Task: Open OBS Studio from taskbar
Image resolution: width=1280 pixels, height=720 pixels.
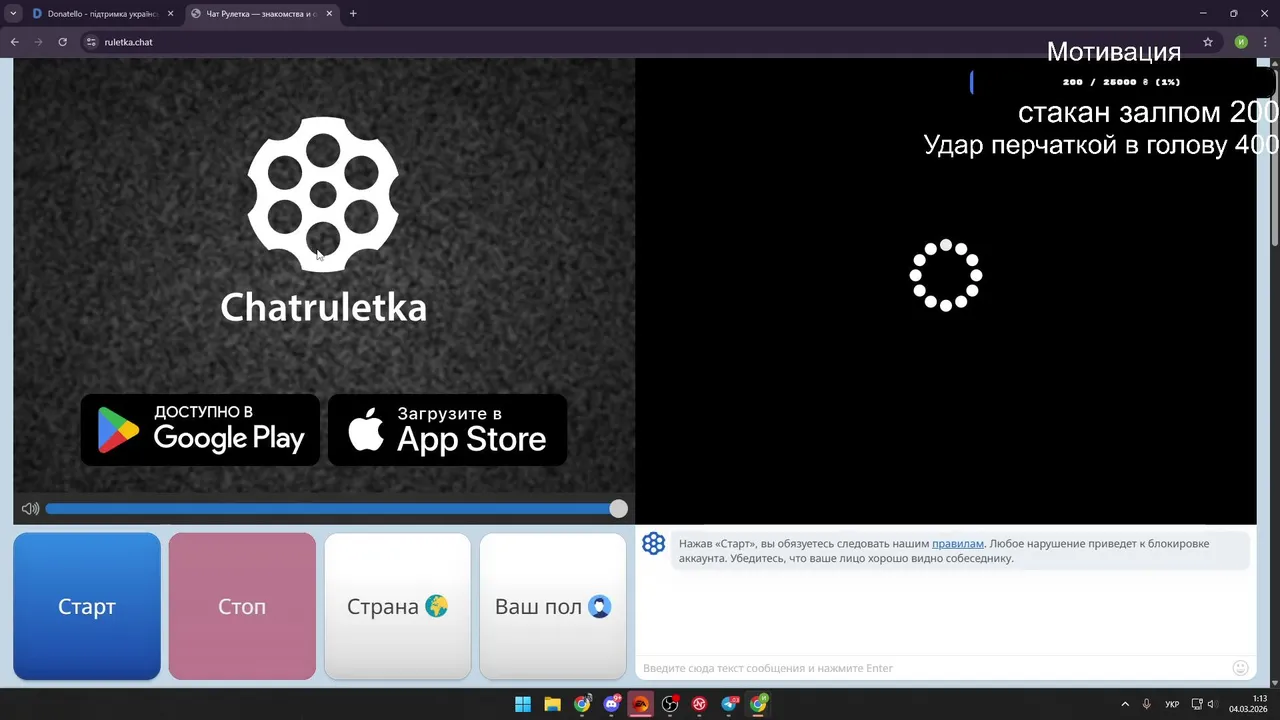Action: click(670, 704)
